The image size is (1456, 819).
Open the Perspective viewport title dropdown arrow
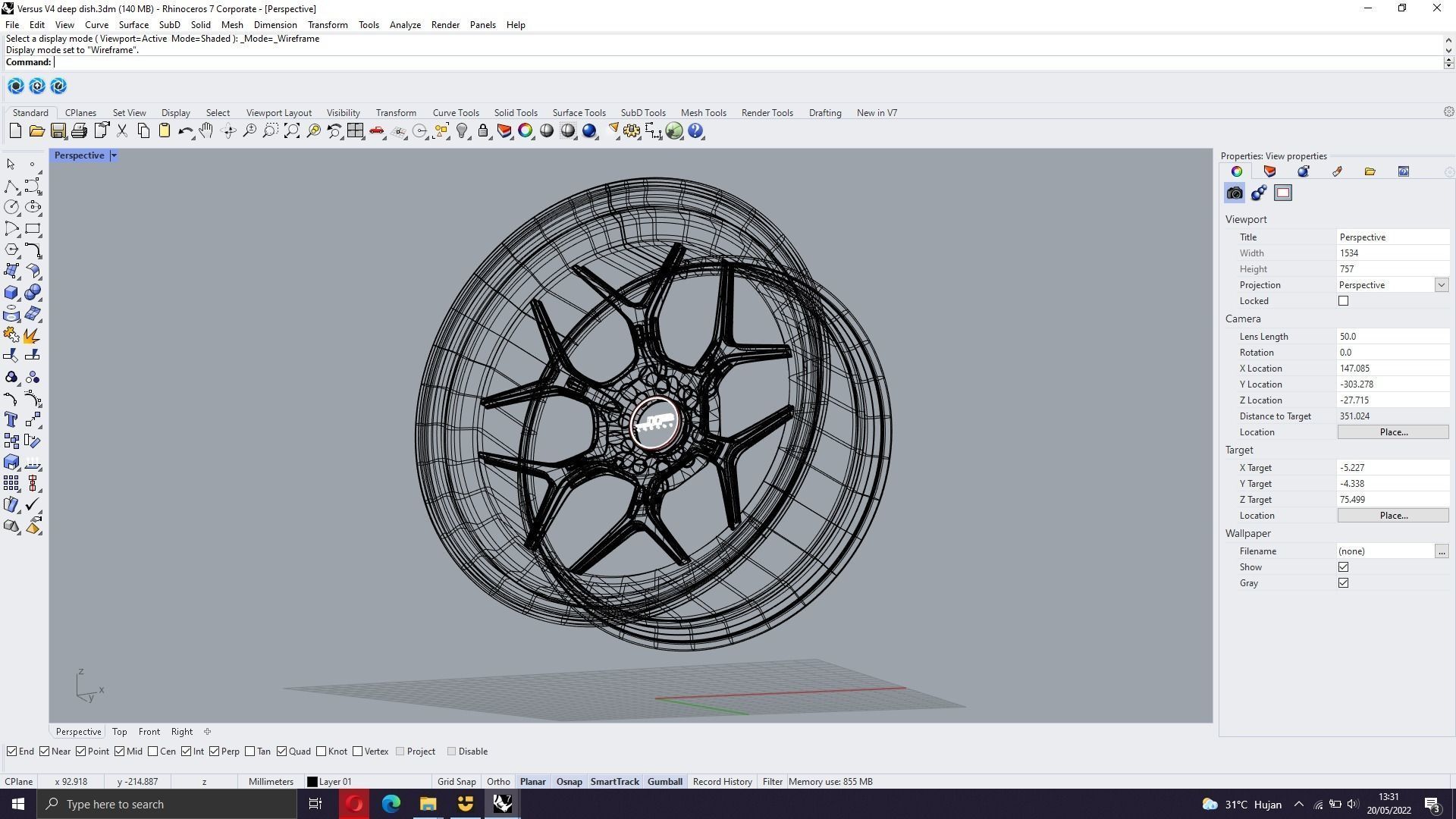click(114, 155)
